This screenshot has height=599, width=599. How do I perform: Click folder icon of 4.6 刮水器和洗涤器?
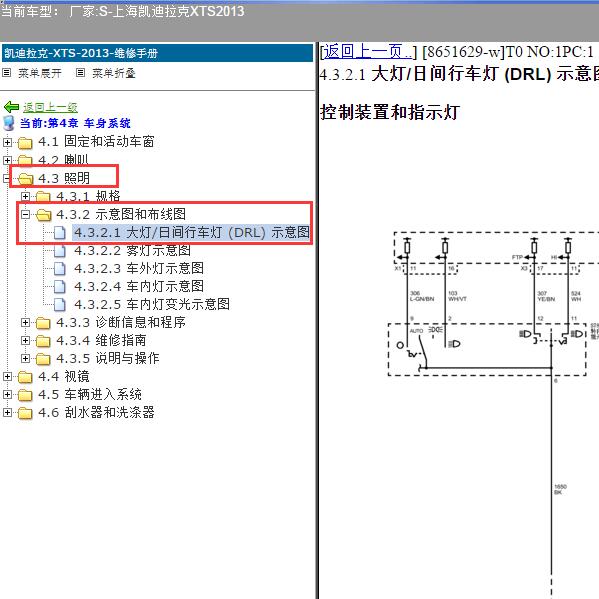point(25,413)
